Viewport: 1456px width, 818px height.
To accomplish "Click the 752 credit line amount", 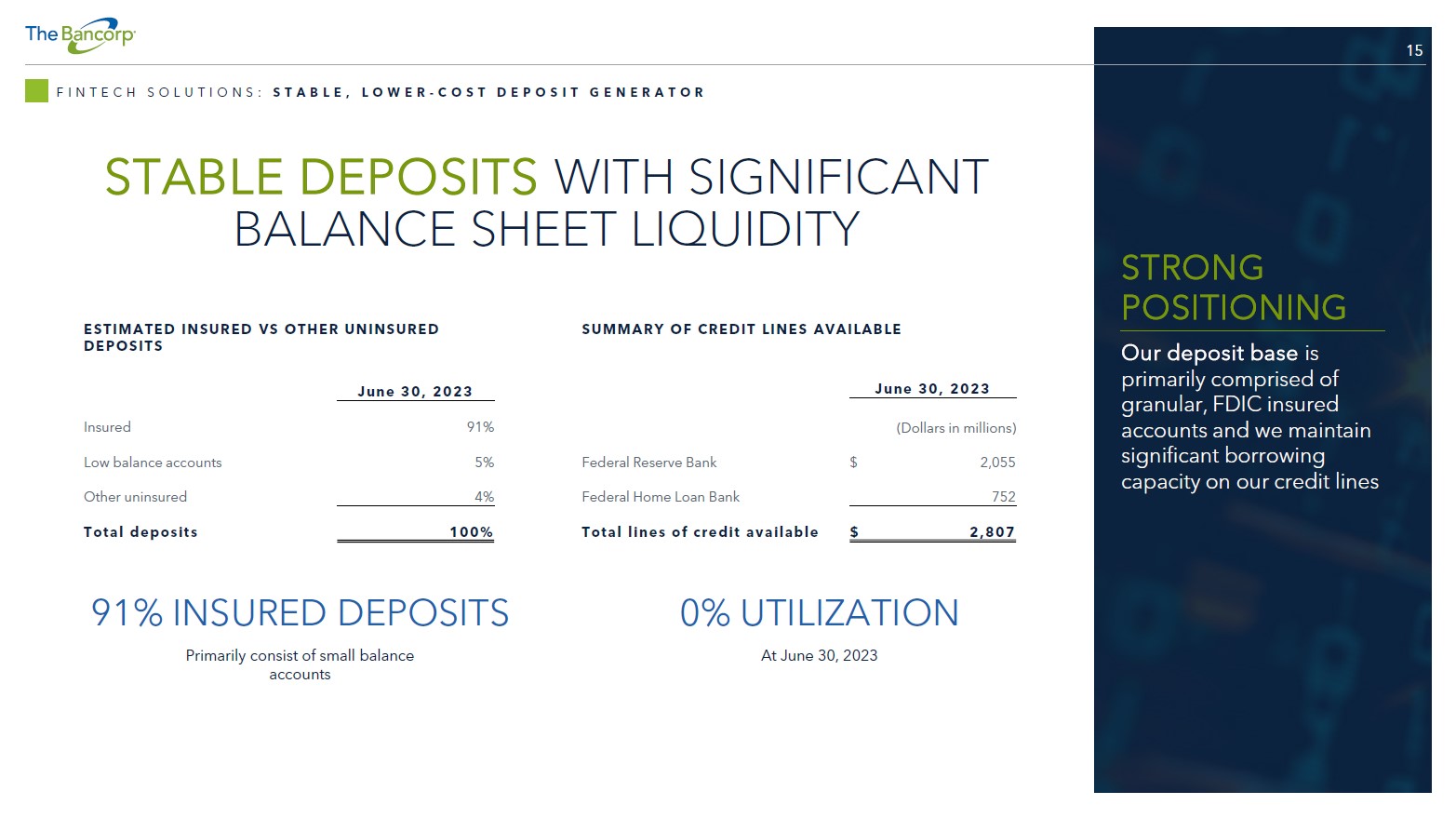I will pos(1004,497).
